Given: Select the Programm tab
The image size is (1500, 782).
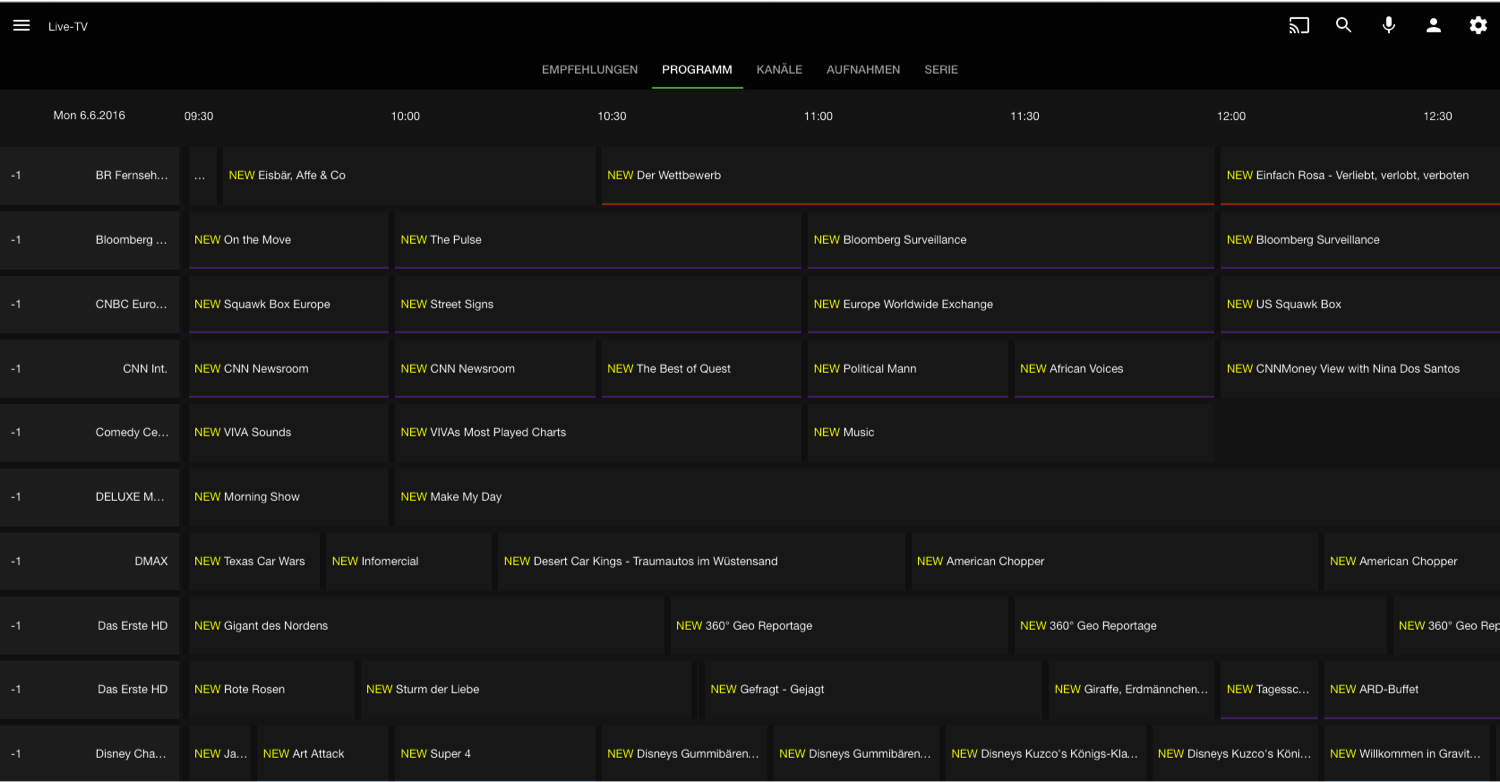Looking at the screenshot, I should [697, 70].
